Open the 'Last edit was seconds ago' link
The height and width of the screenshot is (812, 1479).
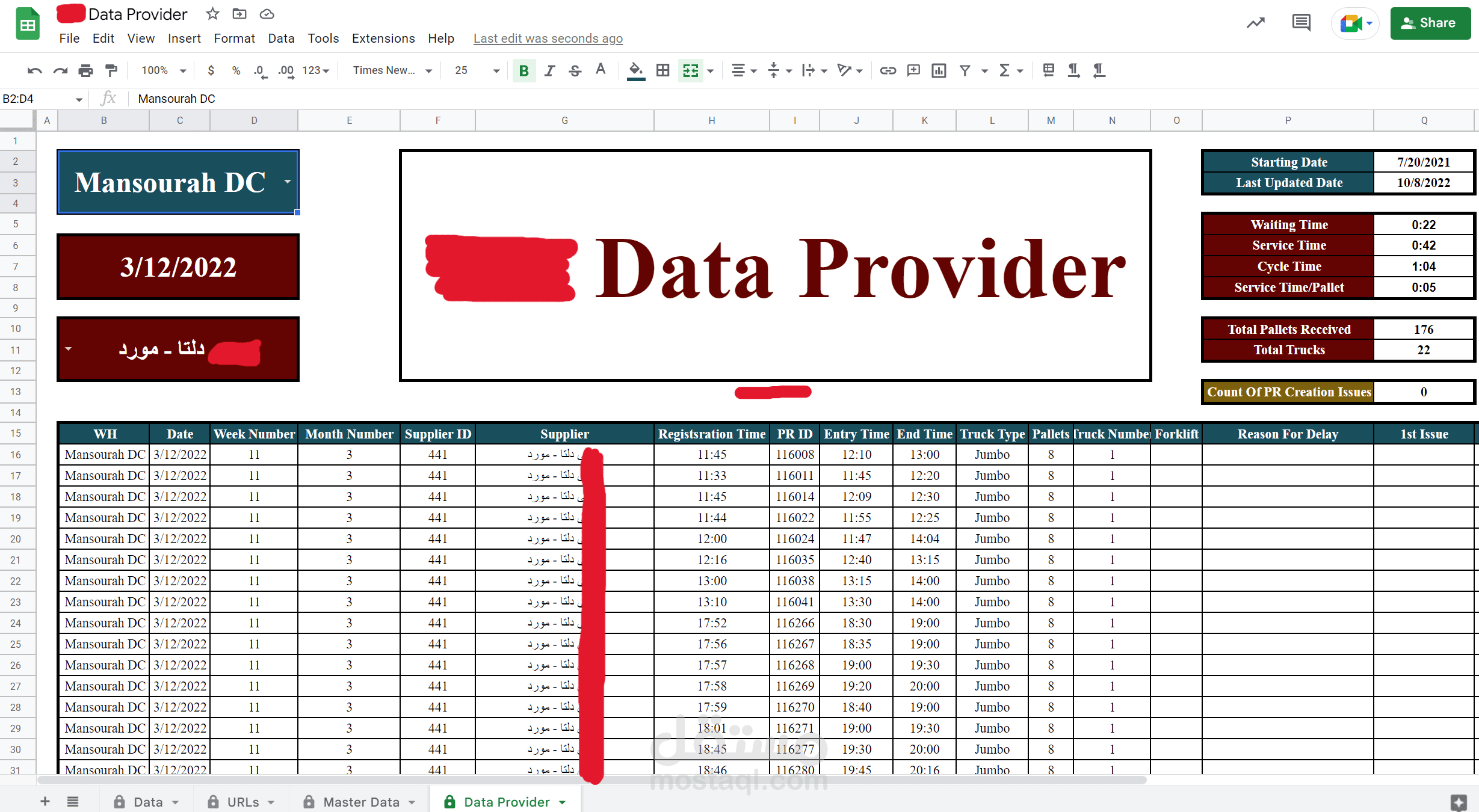(548, 38)
